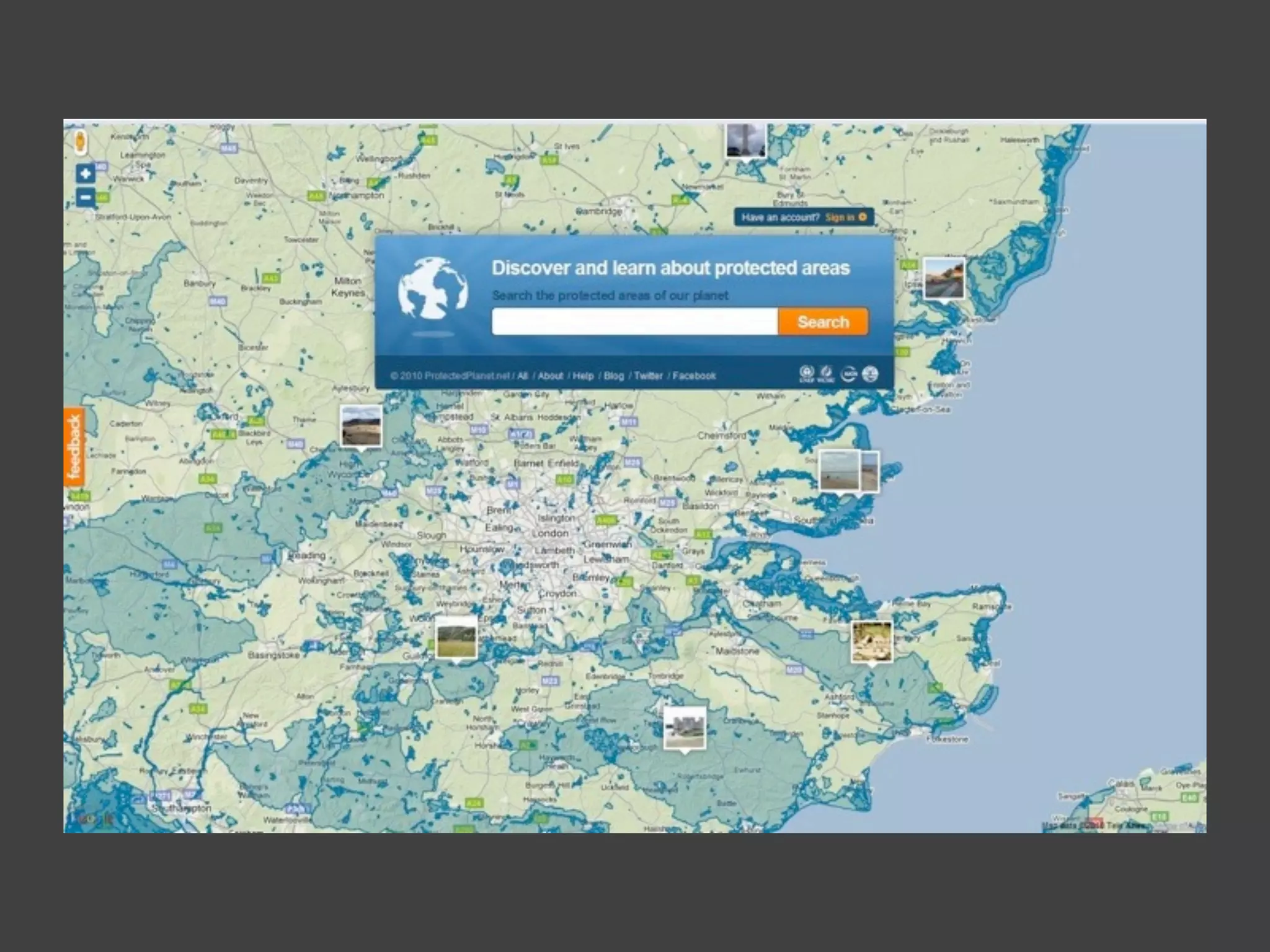
Task: Open the orange feedback side tab
Action: [x=74, y=447]
